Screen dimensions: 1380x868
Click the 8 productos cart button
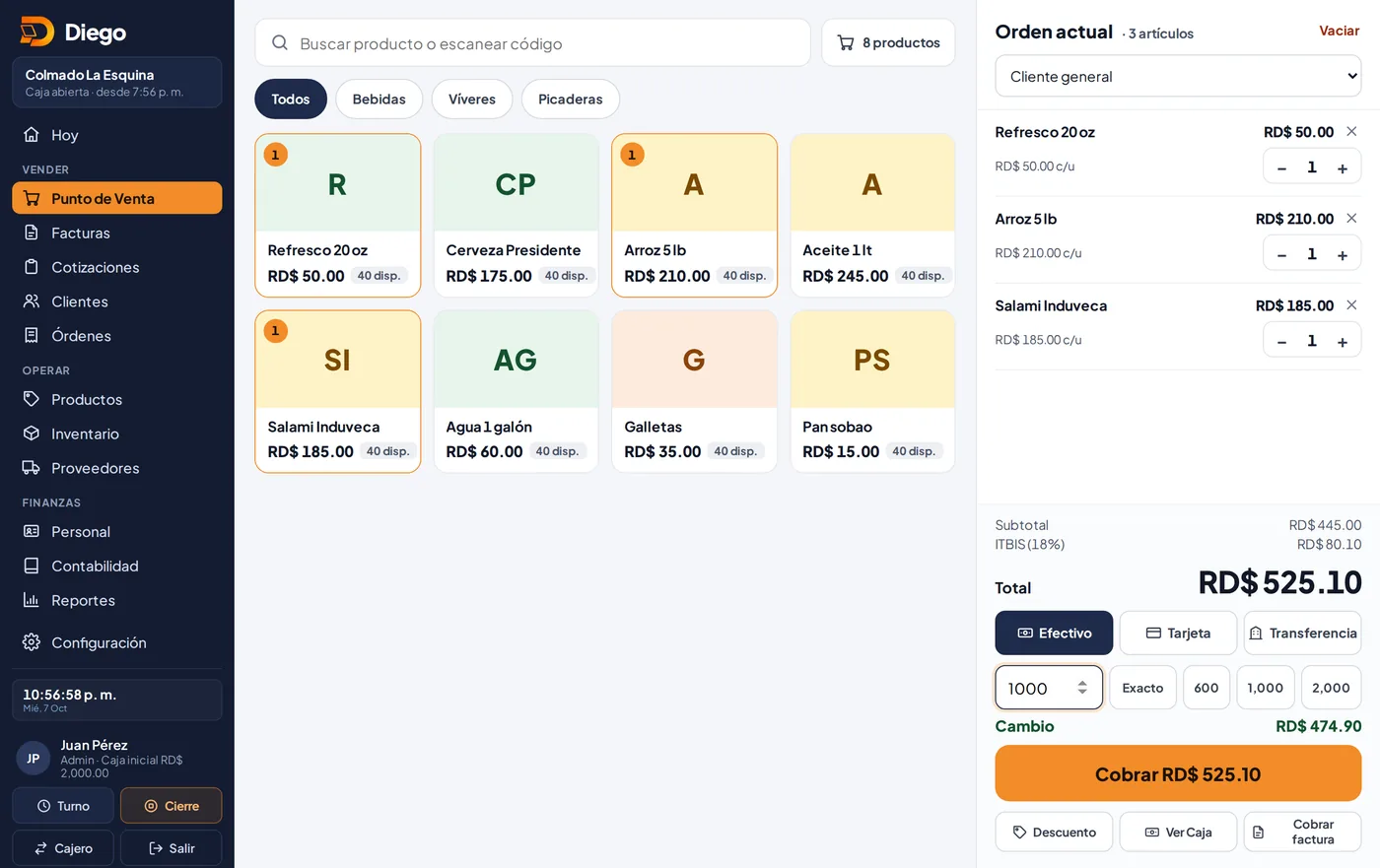click(x=888, y=42)
